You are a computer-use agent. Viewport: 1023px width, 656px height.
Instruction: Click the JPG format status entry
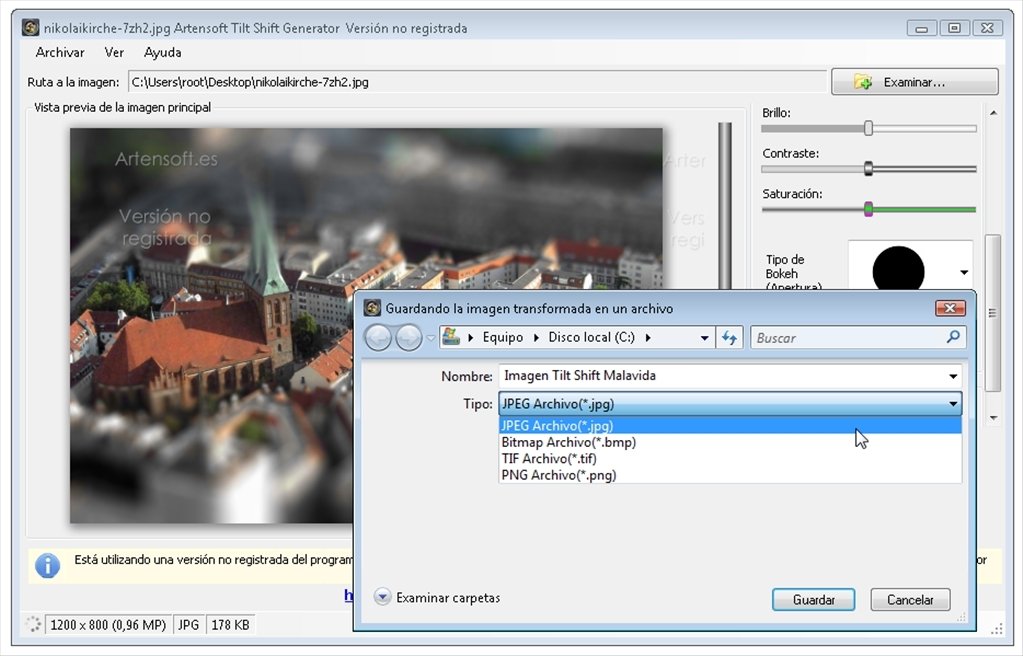[189, 625]
